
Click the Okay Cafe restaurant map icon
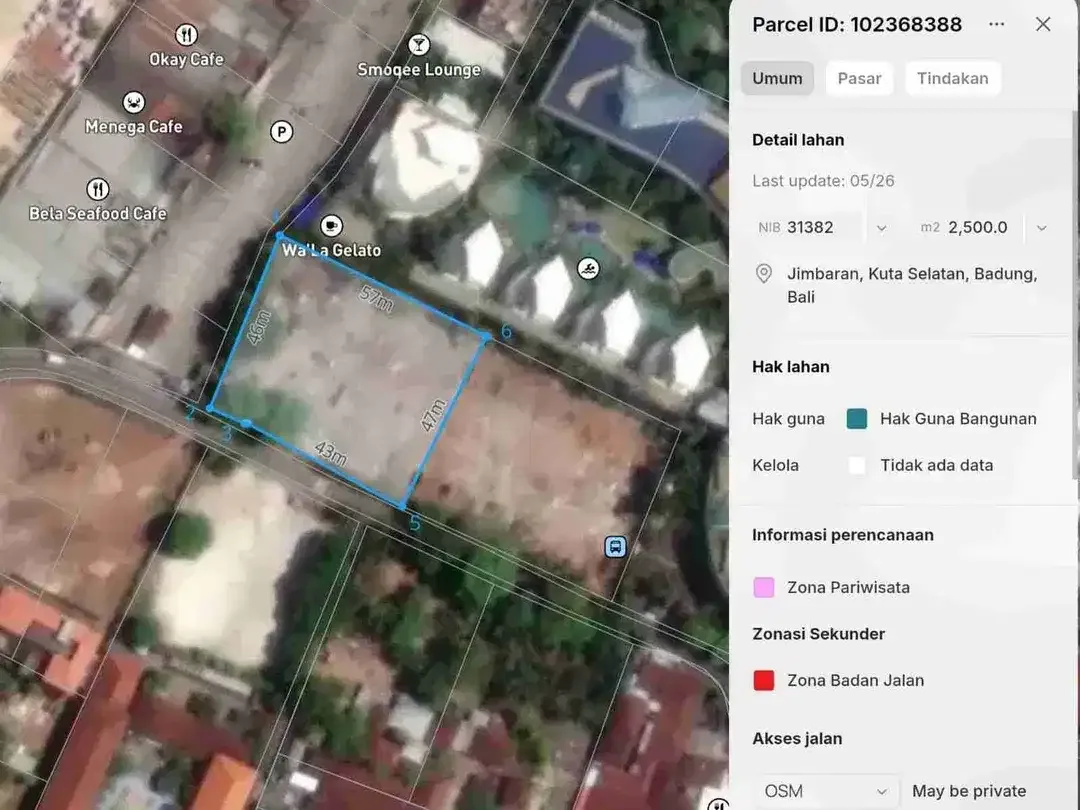[186, 34]
